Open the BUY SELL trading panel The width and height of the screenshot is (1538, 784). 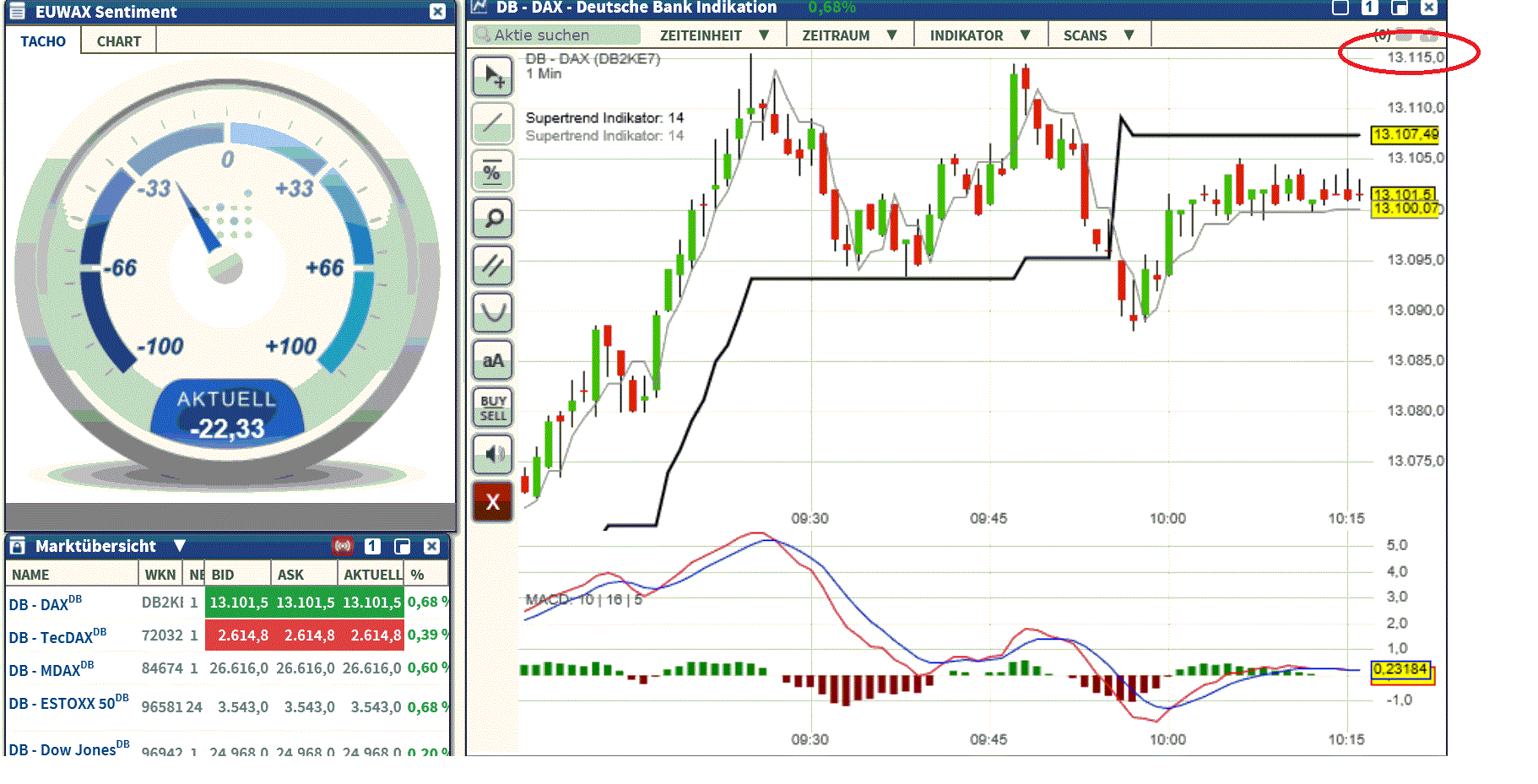click(x=493, y=407)
